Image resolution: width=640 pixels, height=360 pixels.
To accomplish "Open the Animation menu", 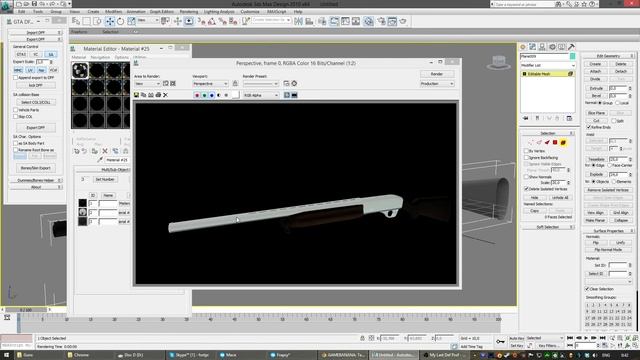I will pos(136,12).
